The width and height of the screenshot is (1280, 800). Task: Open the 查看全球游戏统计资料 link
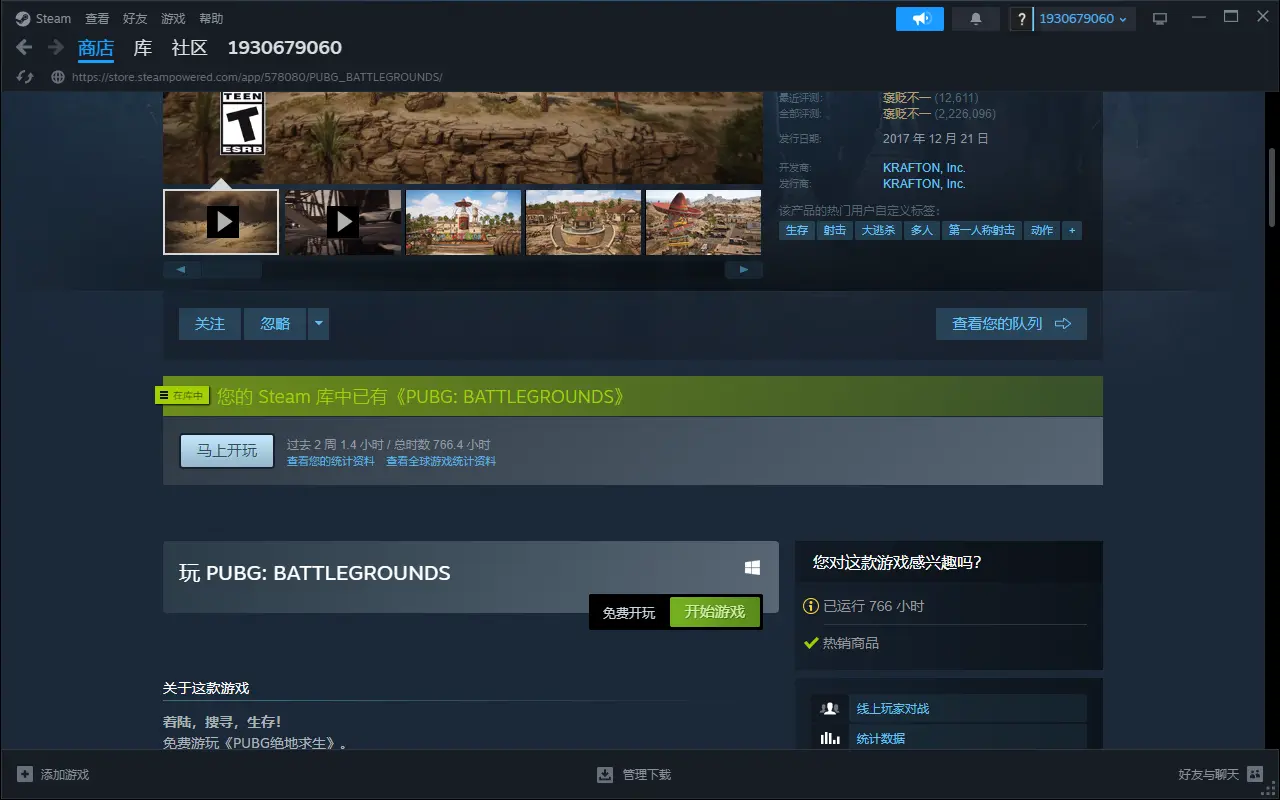[441, 462]
